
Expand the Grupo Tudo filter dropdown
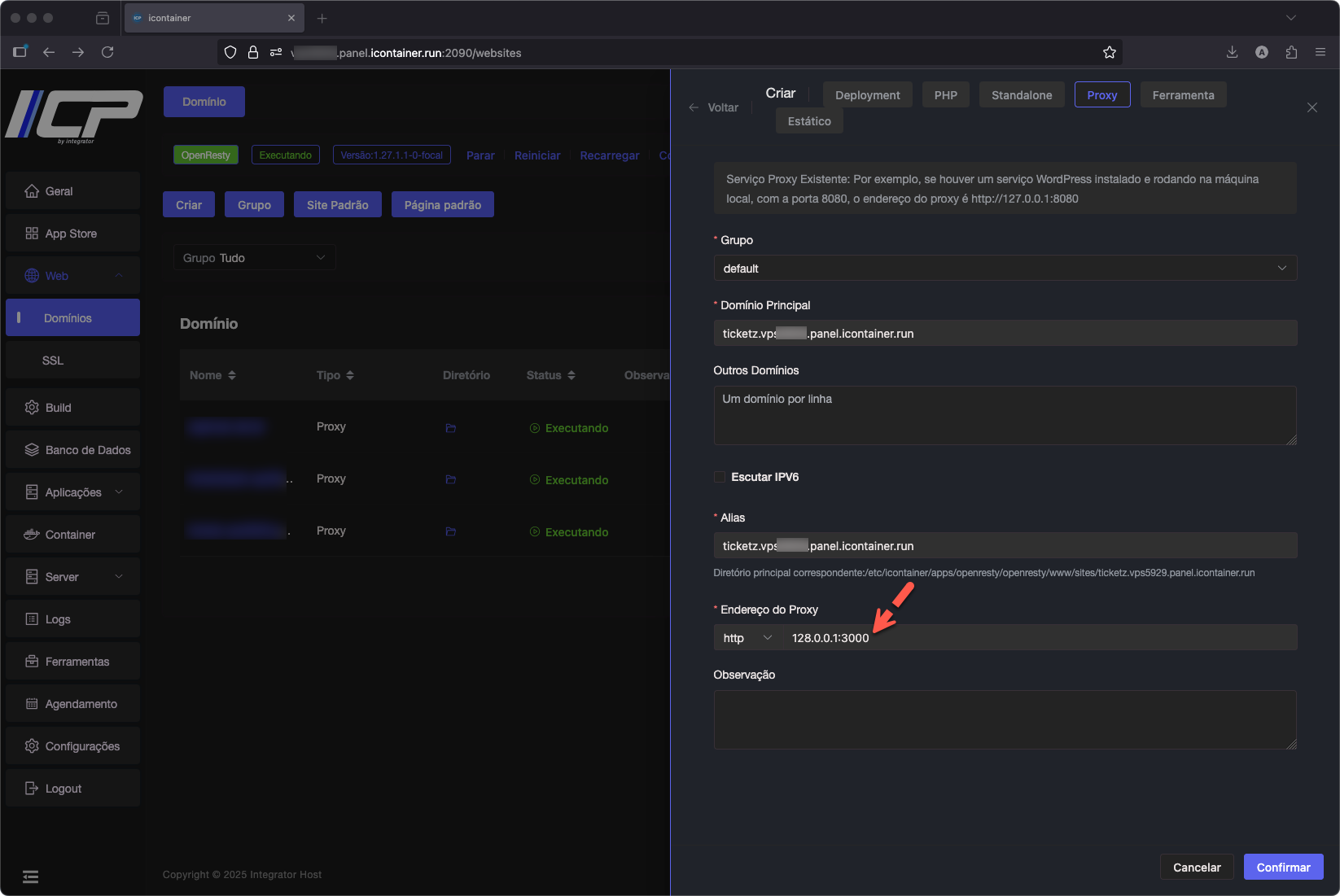tap(254, 258)
